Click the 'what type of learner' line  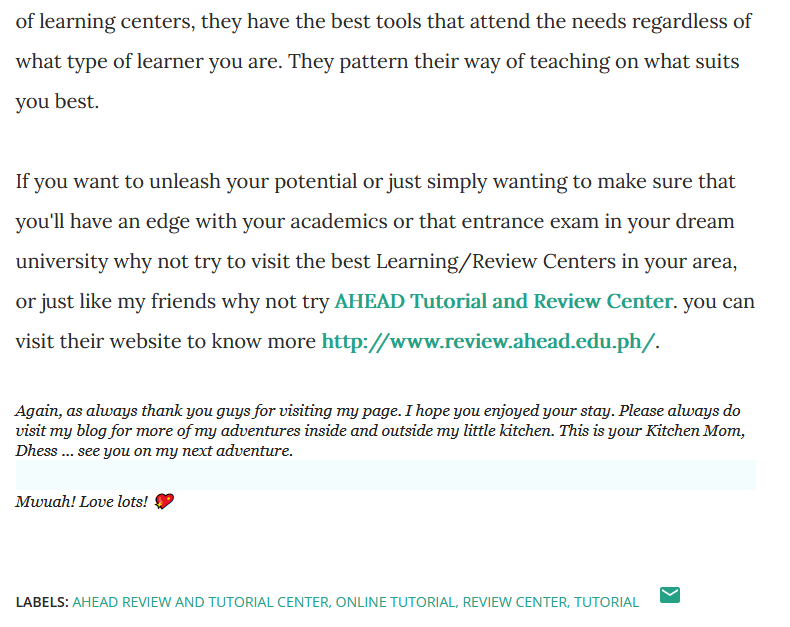pyautogui.click(x=377, y=61)
